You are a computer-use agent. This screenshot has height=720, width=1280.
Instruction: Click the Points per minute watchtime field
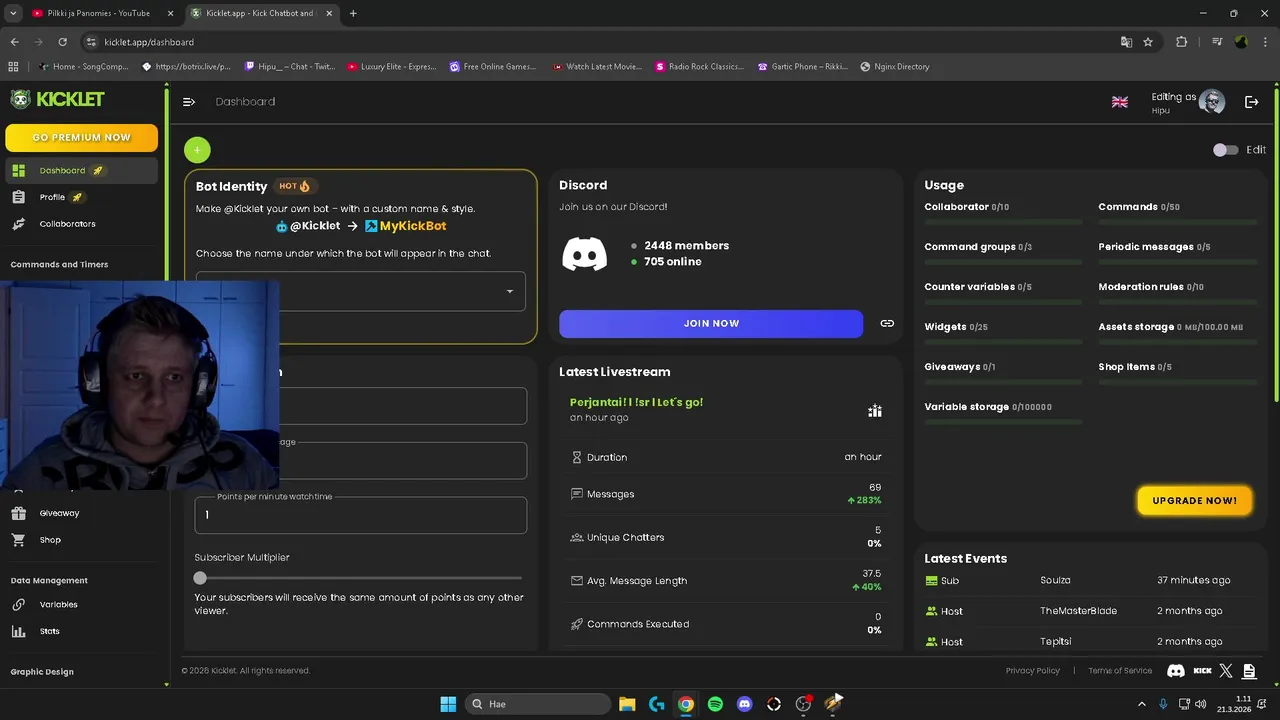tap(361, 515)
